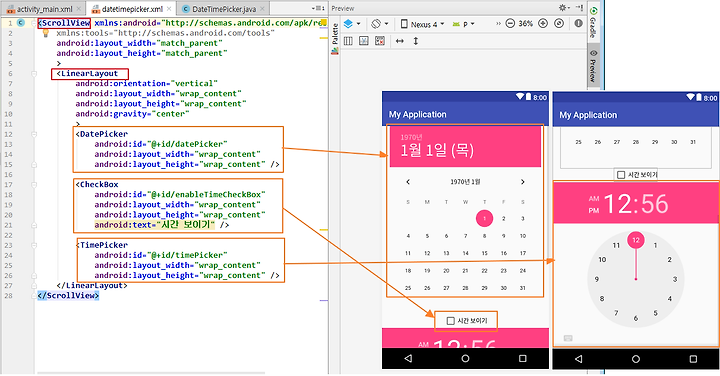The height and width of the screenshot is (376, 720).
Task: Click the <DatePicker tag on line 12
Action: [x=101, y=134]
